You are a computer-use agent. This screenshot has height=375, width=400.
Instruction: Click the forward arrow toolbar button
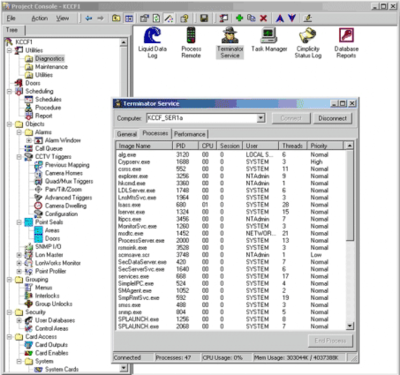tap(100, 18)
